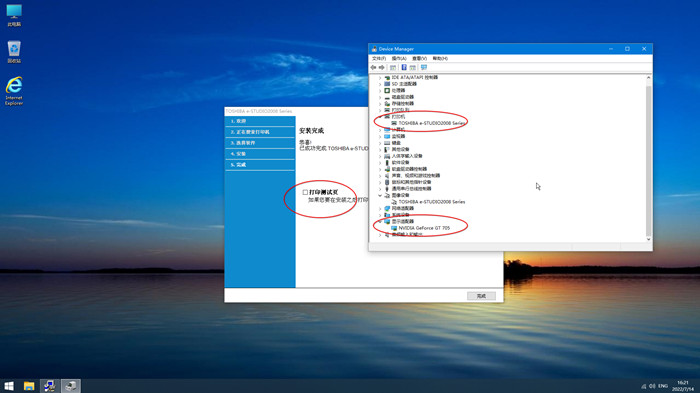Viewport: 700px width, 393px height.
Task: Select mice and other pointing devices category
Action: coord(411,182)
